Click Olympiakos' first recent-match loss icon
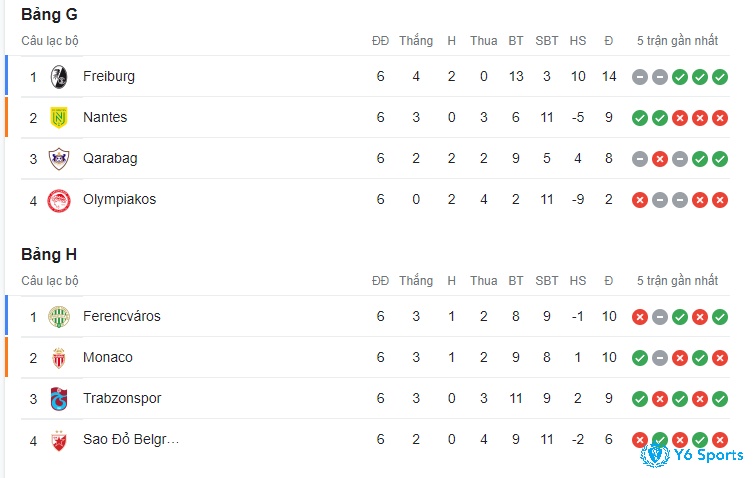Viewport: 753px width, 478px height. click(x=640, y=200)
